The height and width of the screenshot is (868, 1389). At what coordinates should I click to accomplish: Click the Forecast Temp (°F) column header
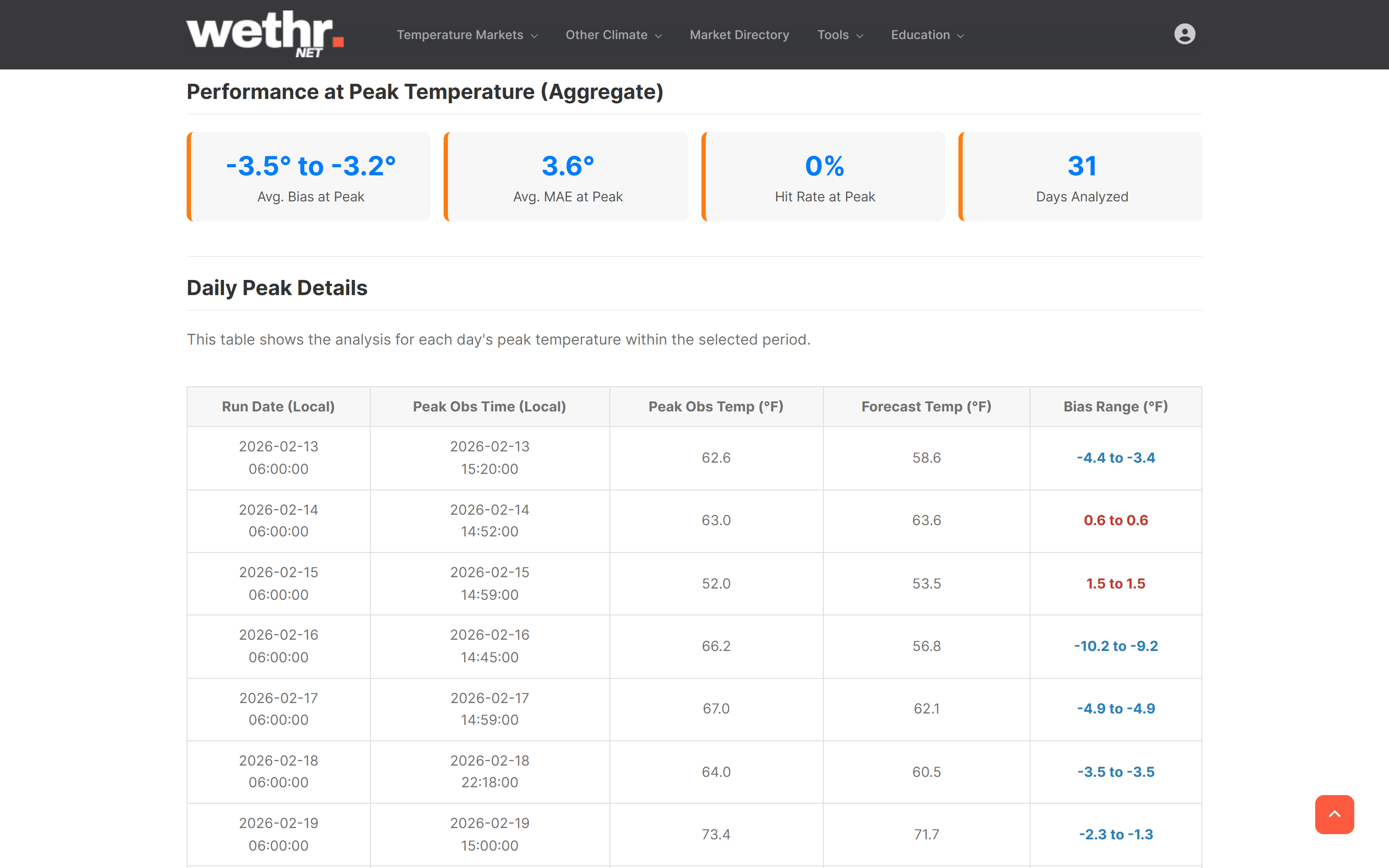926,407
